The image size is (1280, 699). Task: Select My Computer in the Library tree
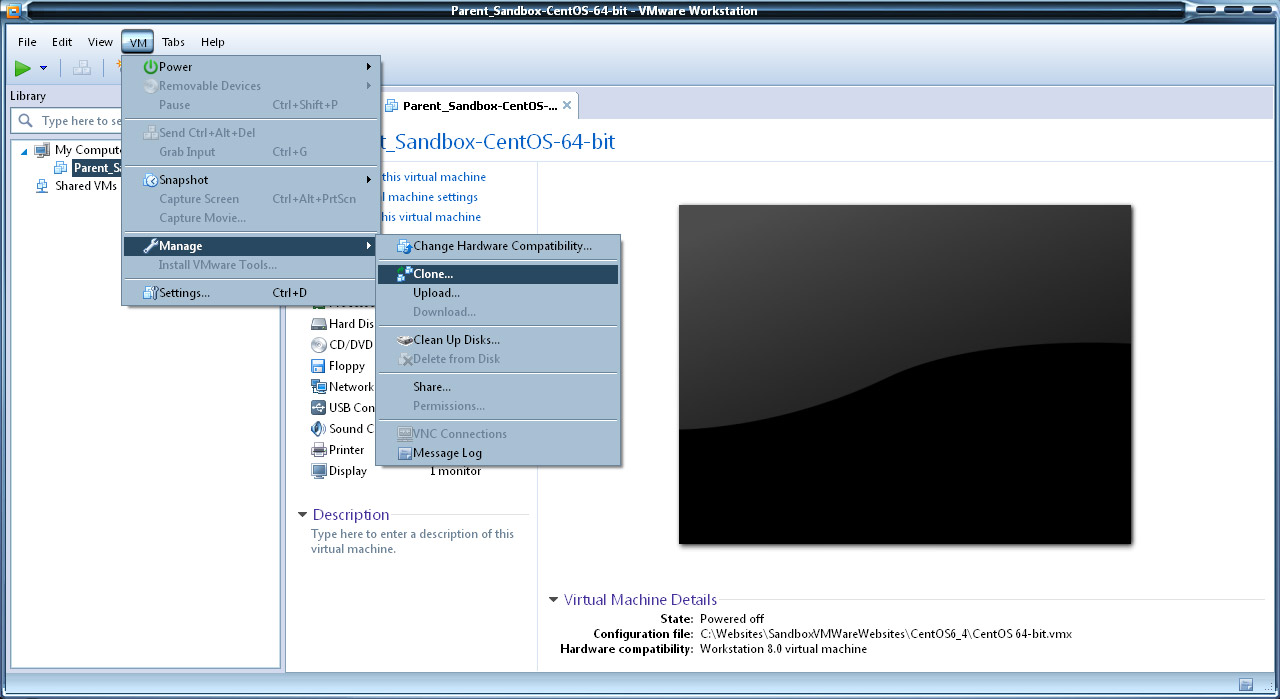(x=88, y=150)
